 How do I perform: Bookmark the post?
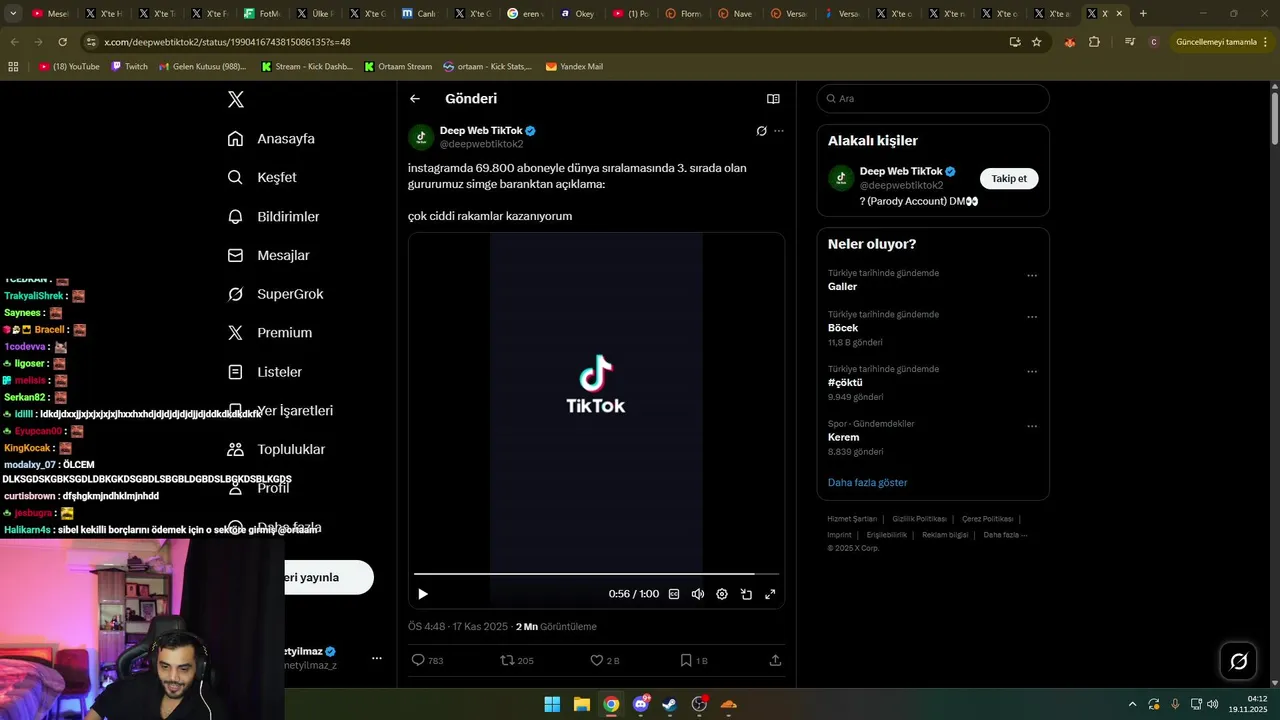coord(694,660)
